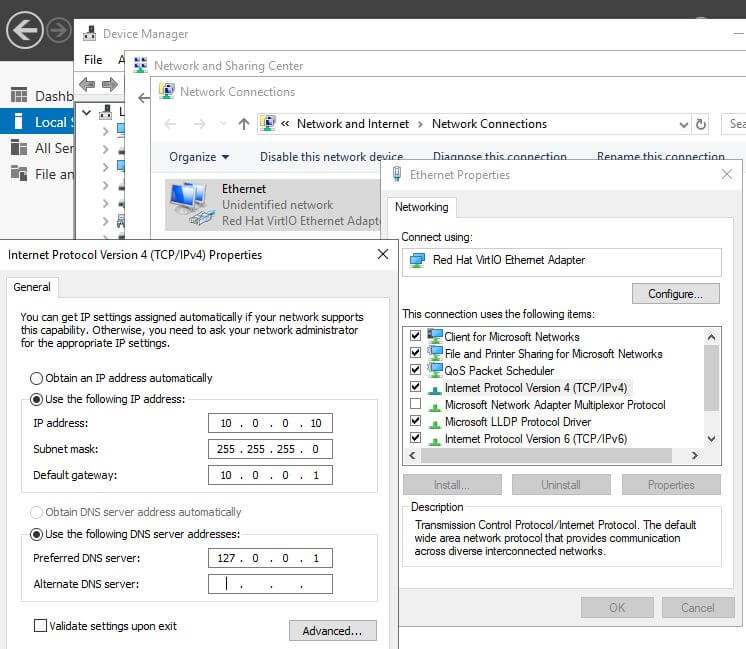Click the Advanced... button

[333, 630]
